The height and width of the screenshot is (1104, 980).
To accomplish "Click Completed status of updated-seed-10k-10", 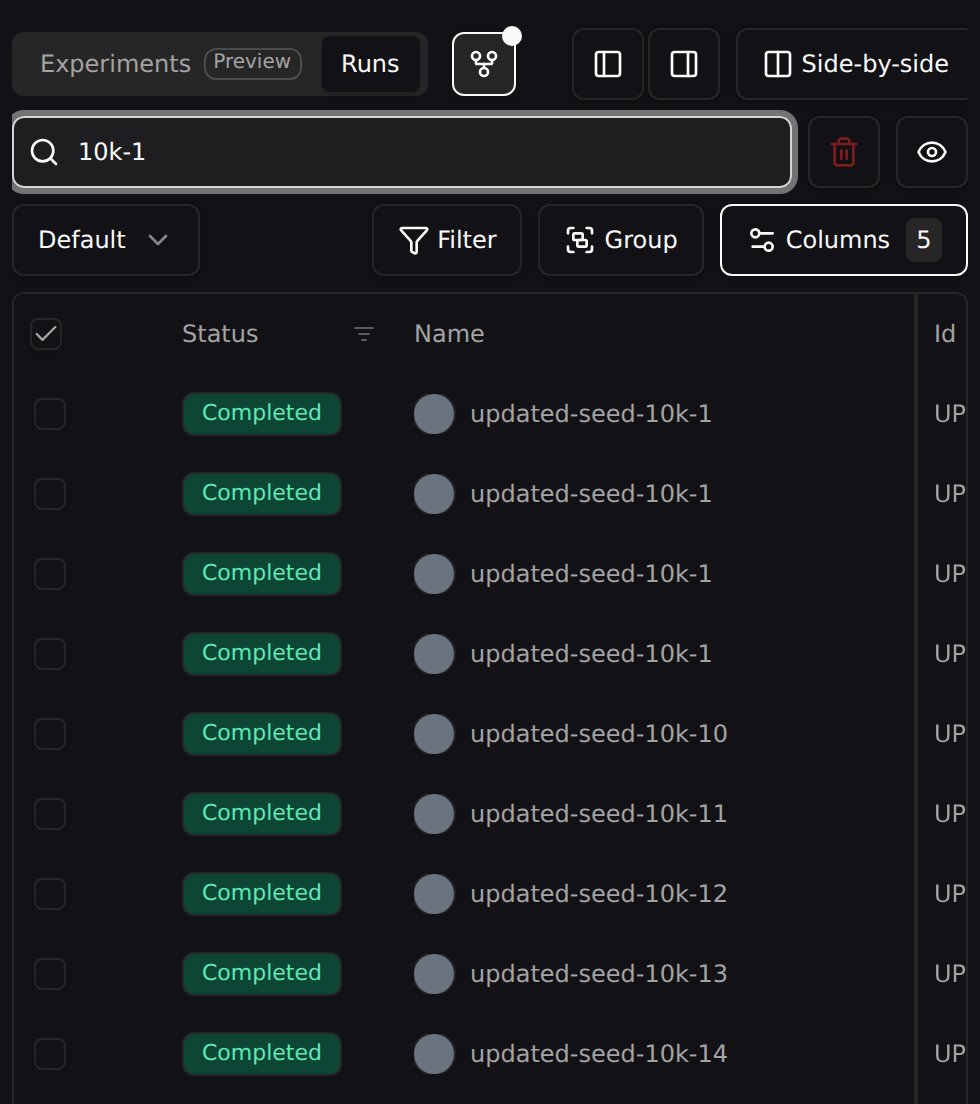I will click(x=262, y=734).
